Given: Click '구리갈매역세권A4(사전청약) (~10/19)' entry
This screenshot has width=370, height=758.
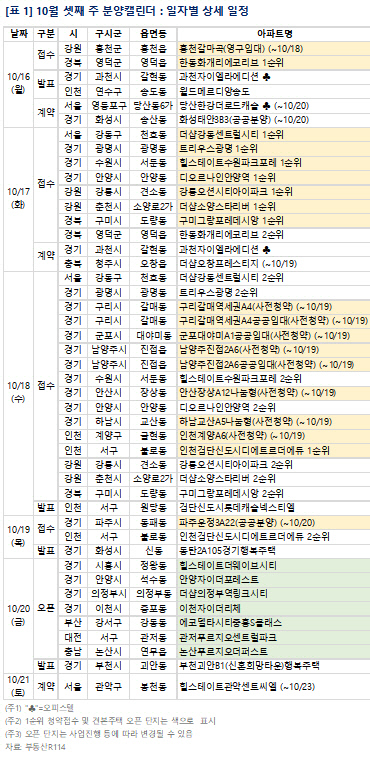Looking at the screenshot, I should (x=254, y=306).
